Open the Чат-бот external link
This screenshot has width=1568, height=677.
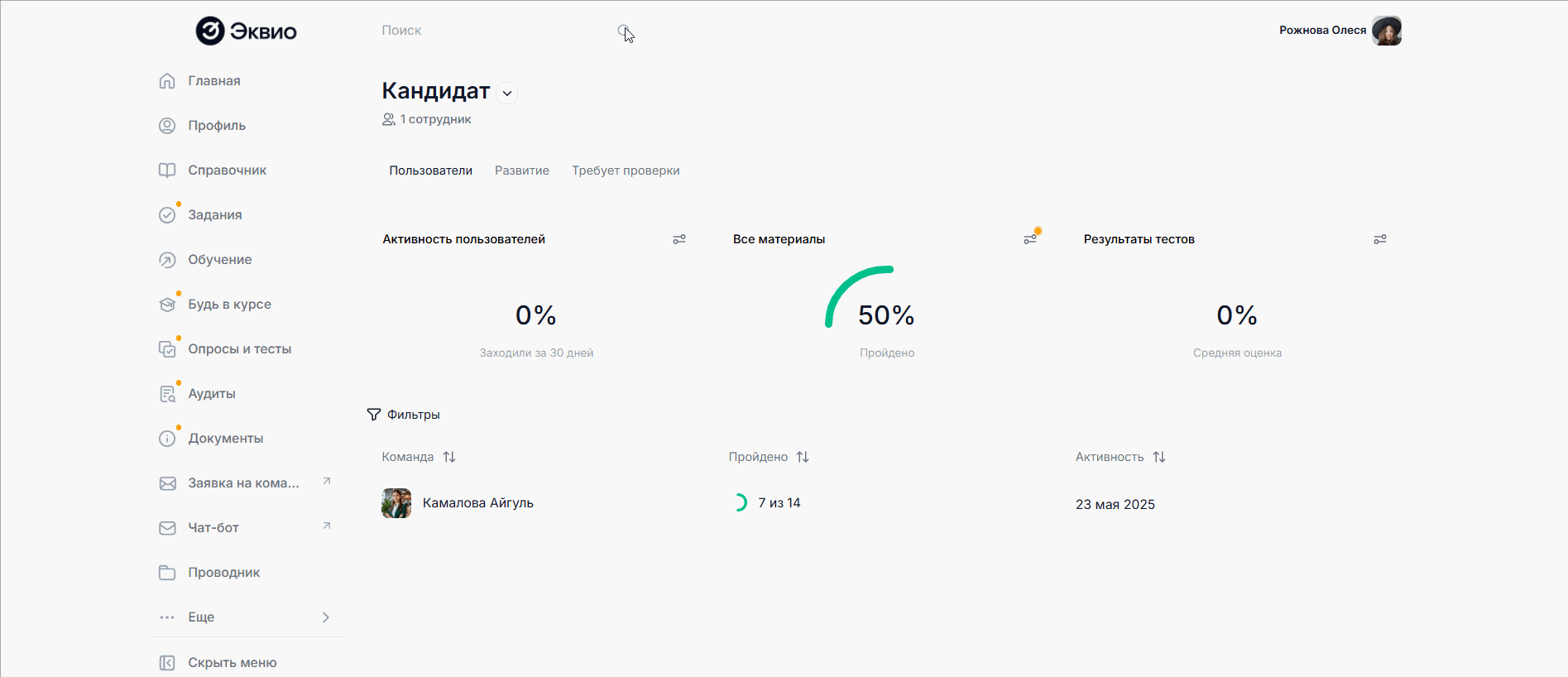pyautogui.click(x=327, y=526)
